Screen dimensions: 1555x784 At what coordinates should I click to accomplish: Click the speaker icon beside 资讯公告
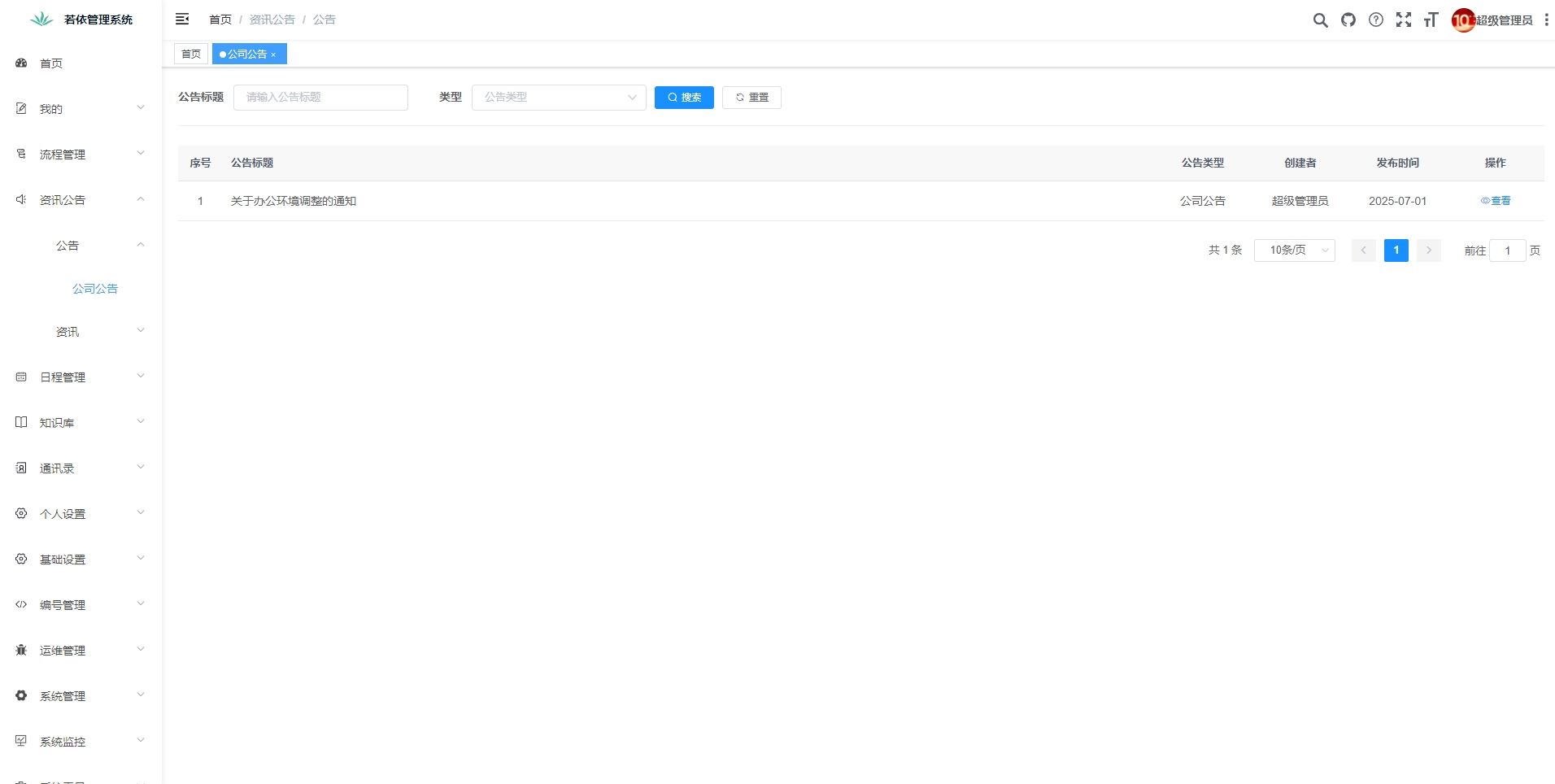pos(21,199)
